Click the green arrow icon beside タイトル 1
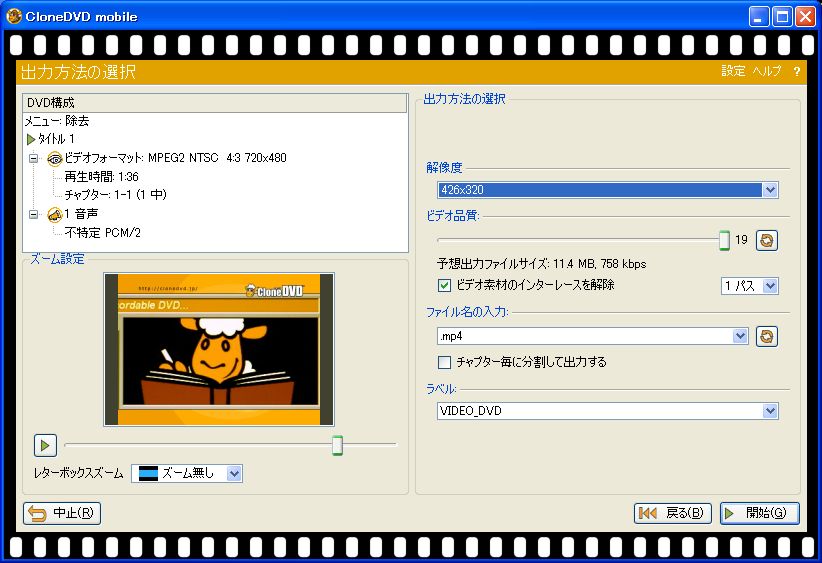 click(x=31, y=139)
